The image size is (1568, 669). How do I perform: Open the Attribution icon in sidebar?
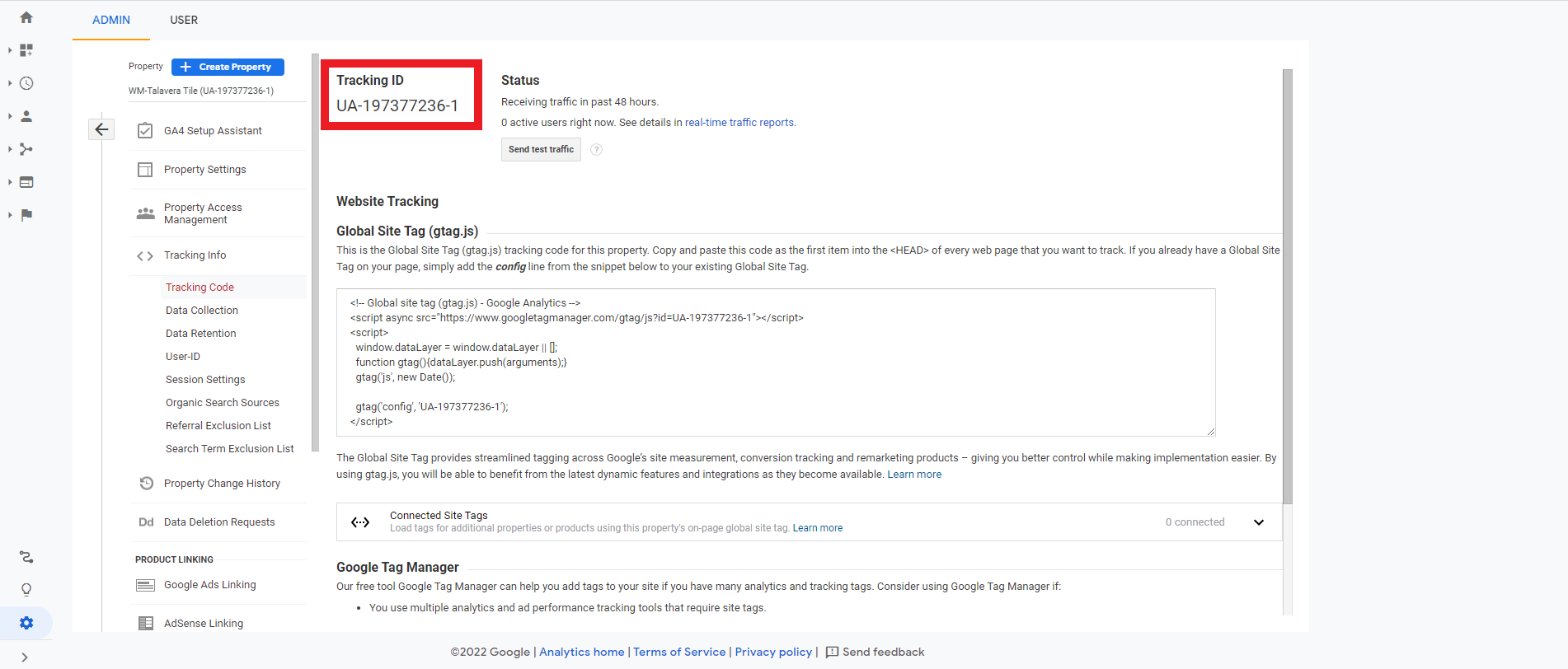tap(26, 558)
